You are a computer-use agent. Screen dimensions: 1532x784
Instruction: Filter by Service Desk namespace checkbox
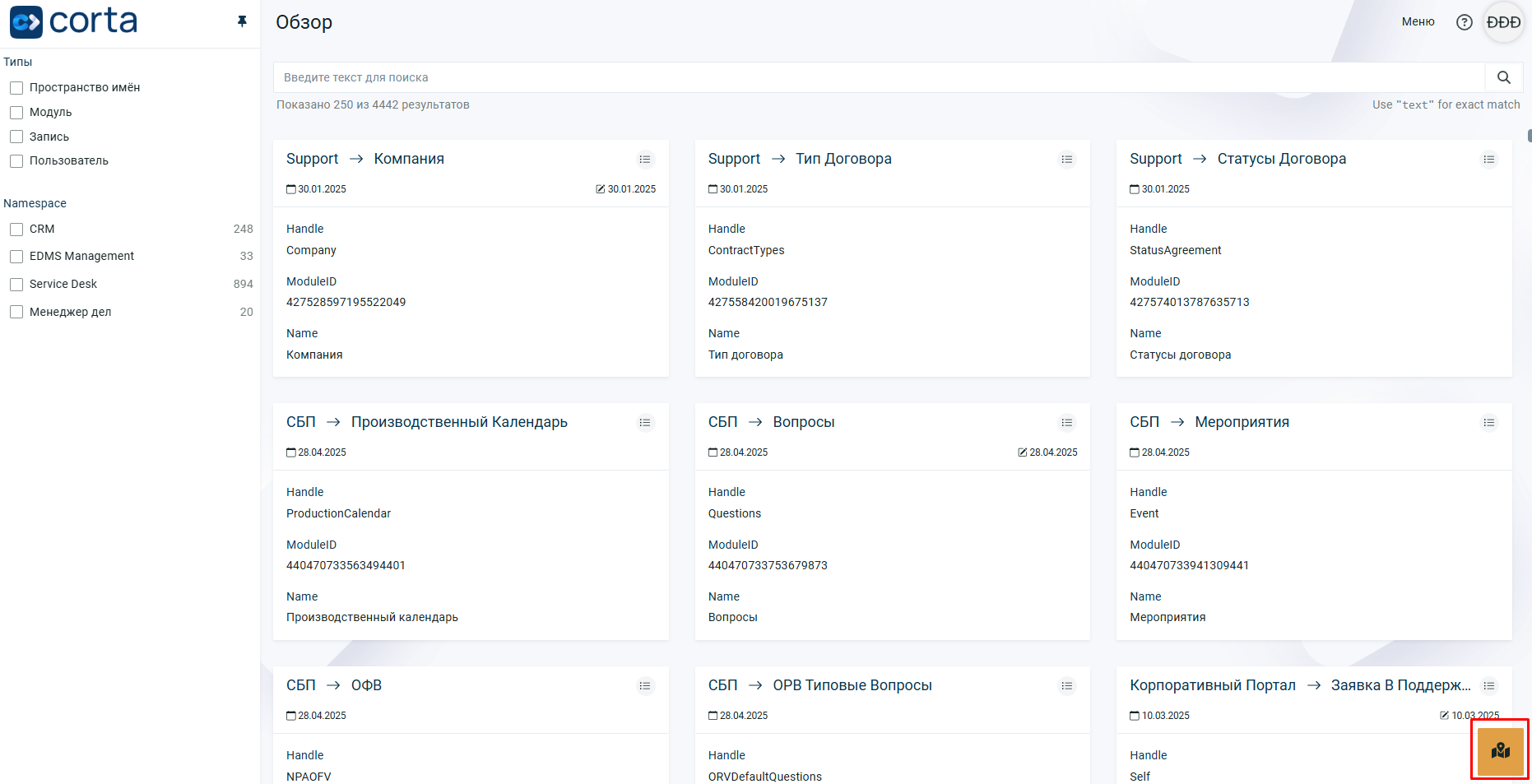point(16,285)
